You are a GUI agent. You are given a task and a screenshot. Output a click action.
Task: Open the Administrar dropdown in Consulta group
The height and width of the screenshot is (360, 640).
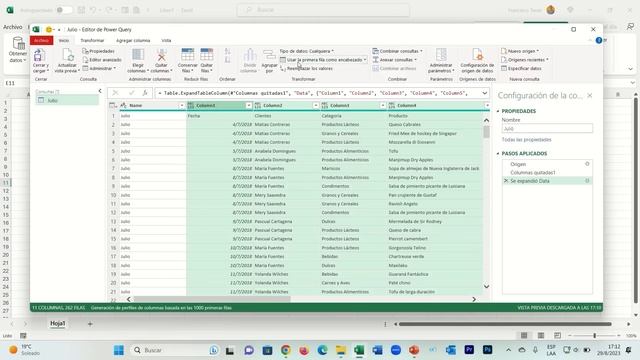[99, 69]
